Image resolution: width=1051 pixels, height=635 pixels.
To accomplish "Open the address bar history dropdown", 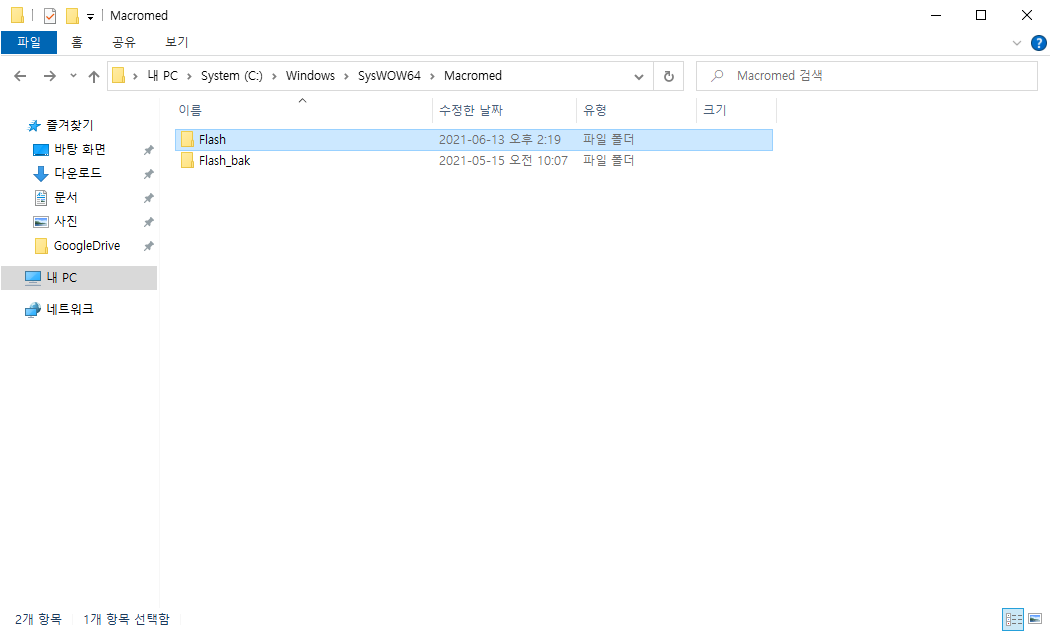I will 639,76.
